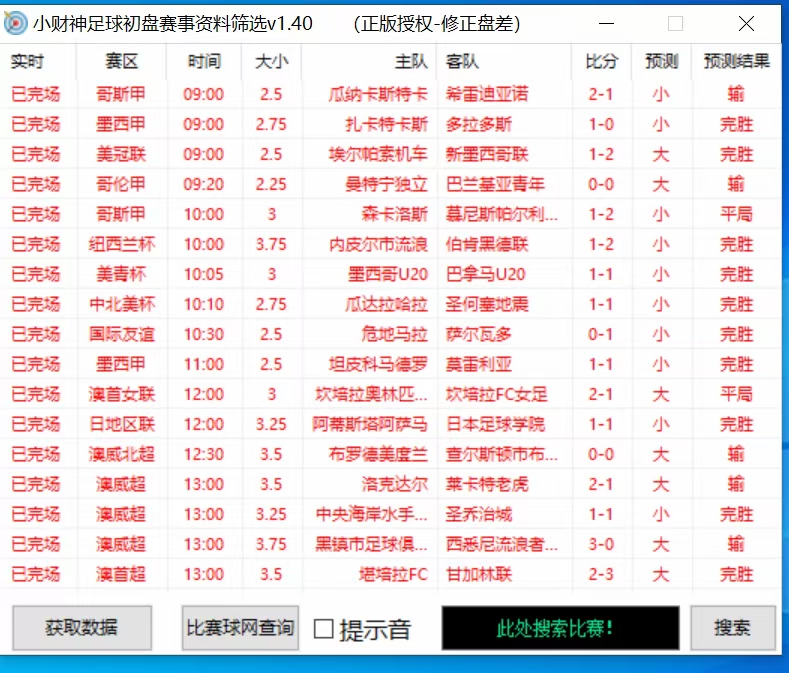The image size is (789, 673).
Task: Select away team 圣乔治城
Action: [479, 514]
